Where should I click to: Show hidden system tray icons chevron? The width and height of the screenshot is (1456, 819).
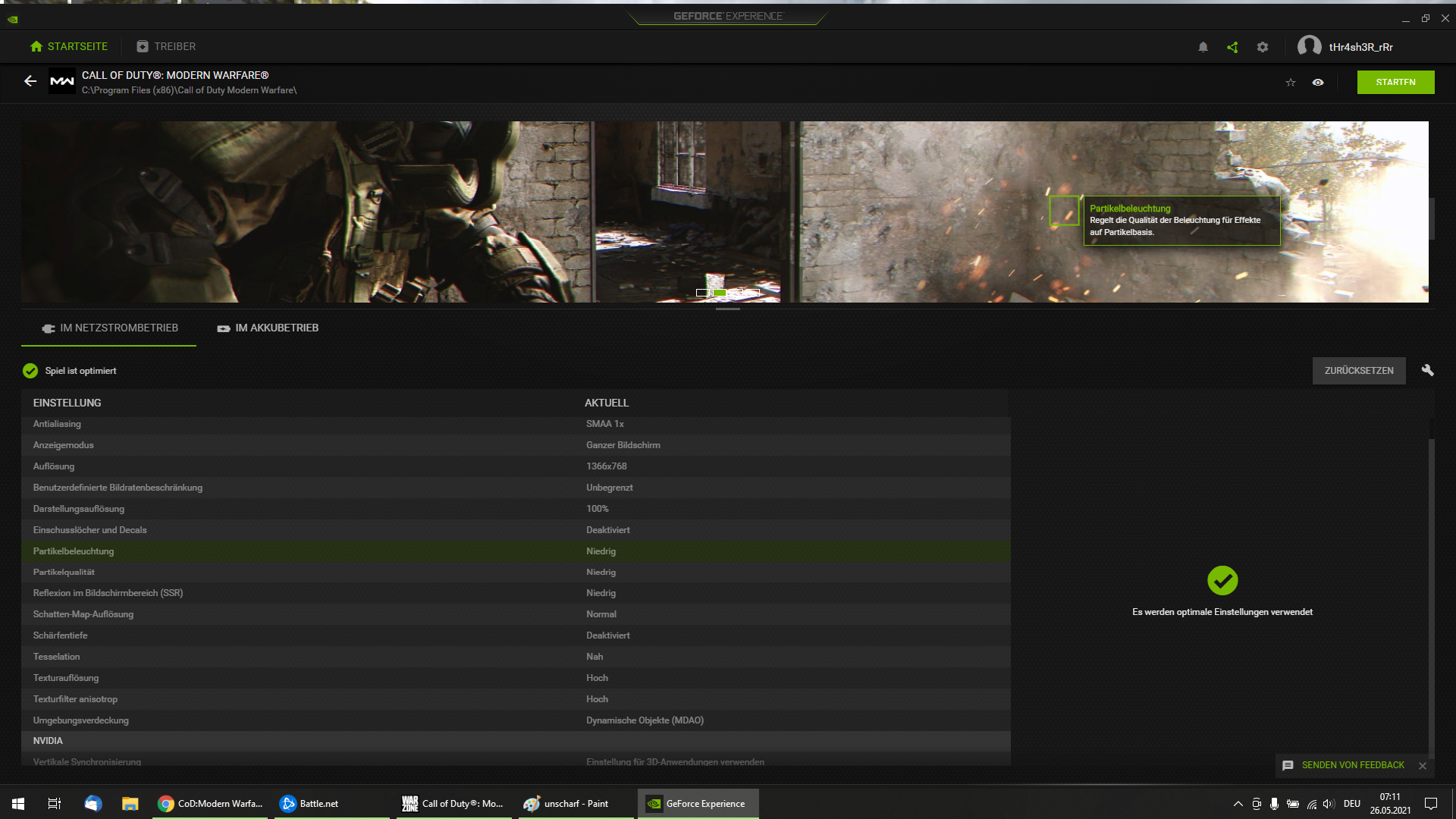tap(1238, 804)
